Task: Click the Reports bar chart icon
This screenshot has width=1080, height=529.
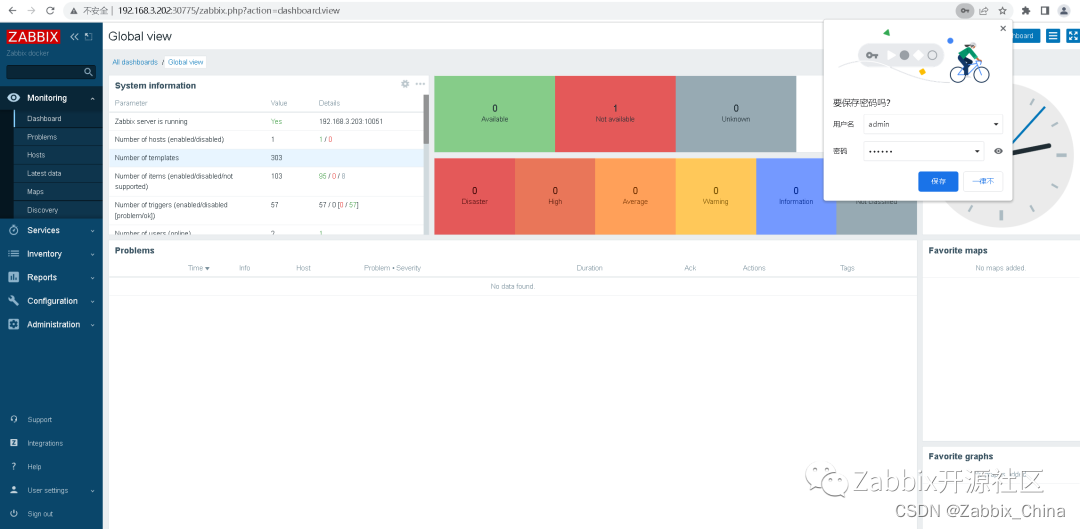Action: 14,277
